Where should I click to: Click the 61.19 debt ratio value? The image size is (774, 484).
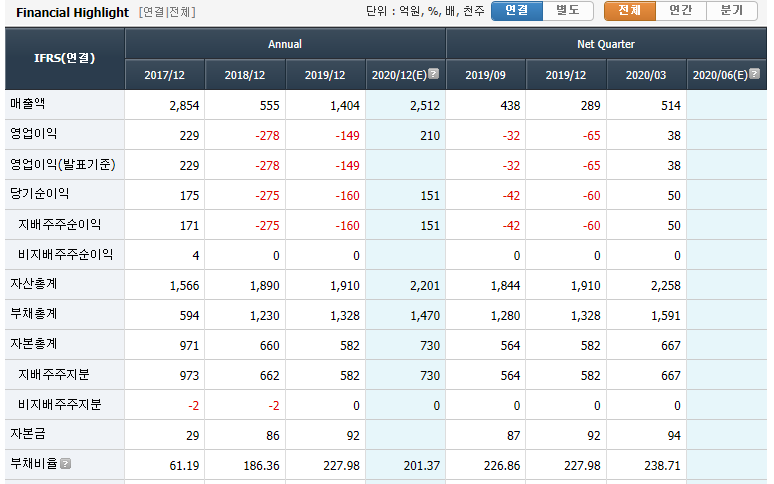click(x=184, y=466)
